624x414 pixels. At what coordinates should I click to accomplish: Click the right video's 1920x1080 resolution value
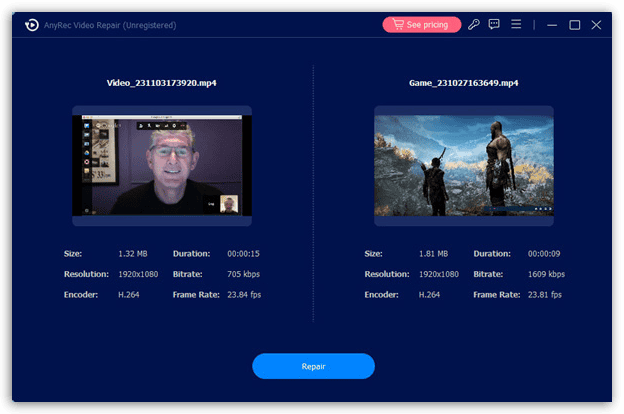(x=439, y=274)
